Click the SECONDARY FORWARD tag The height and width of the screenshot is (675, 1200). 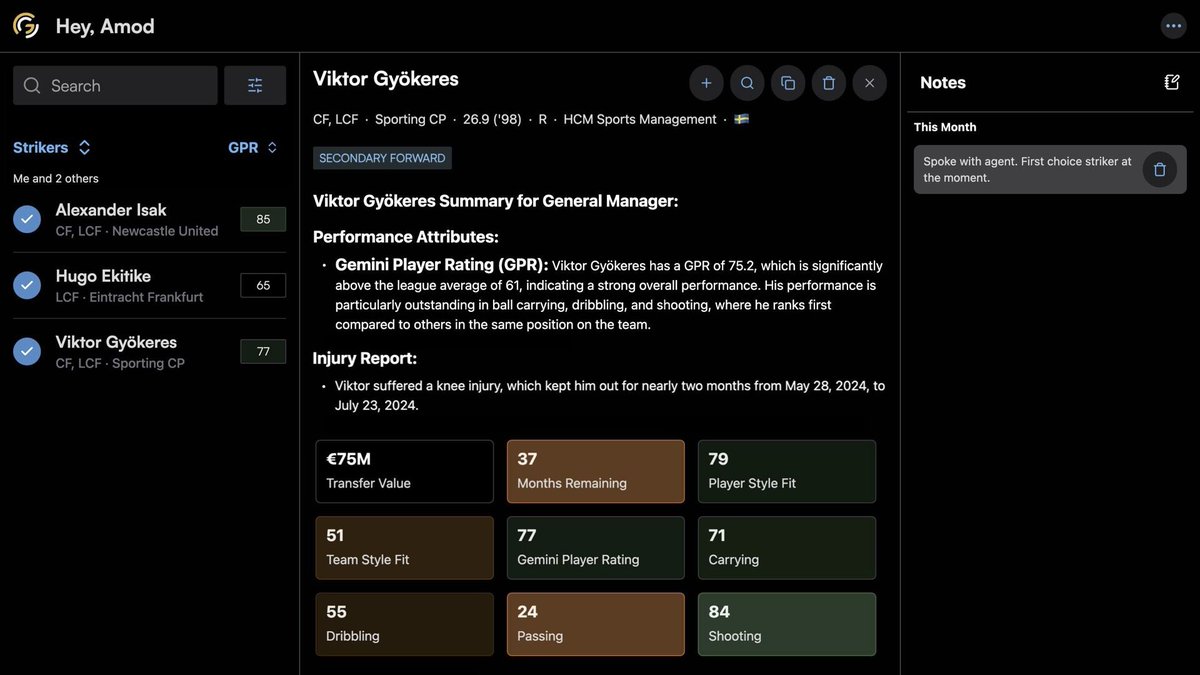point(382,158)
